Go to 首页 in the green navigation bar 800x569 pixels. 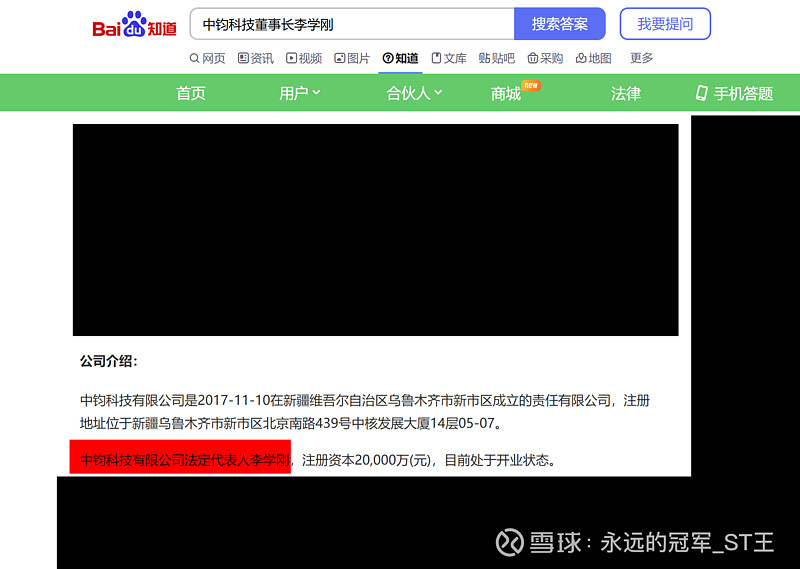[191, 93]
